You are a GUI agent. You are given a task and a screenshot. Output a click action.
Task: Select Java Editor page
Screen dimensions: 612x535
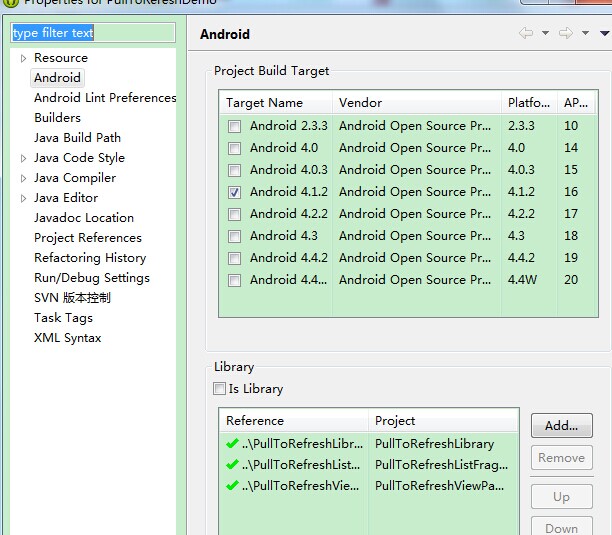(x=66, y=198)
